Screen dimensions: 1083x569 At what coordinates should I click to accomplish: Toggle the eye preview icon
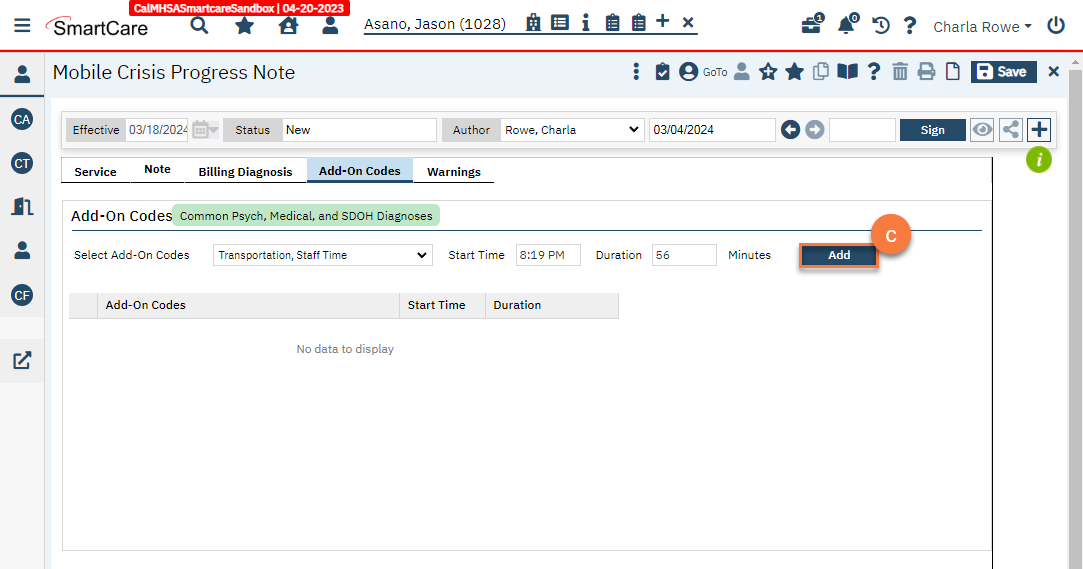[982, 130]
